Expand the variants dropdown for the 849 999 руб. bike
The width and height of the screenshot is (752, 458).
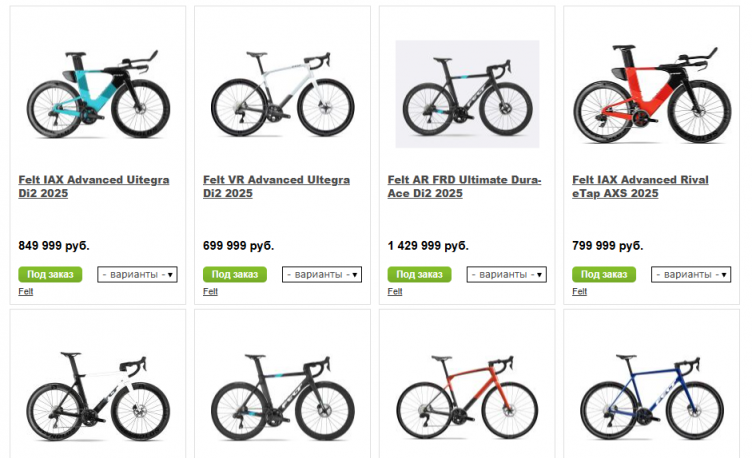coord(137,274)
